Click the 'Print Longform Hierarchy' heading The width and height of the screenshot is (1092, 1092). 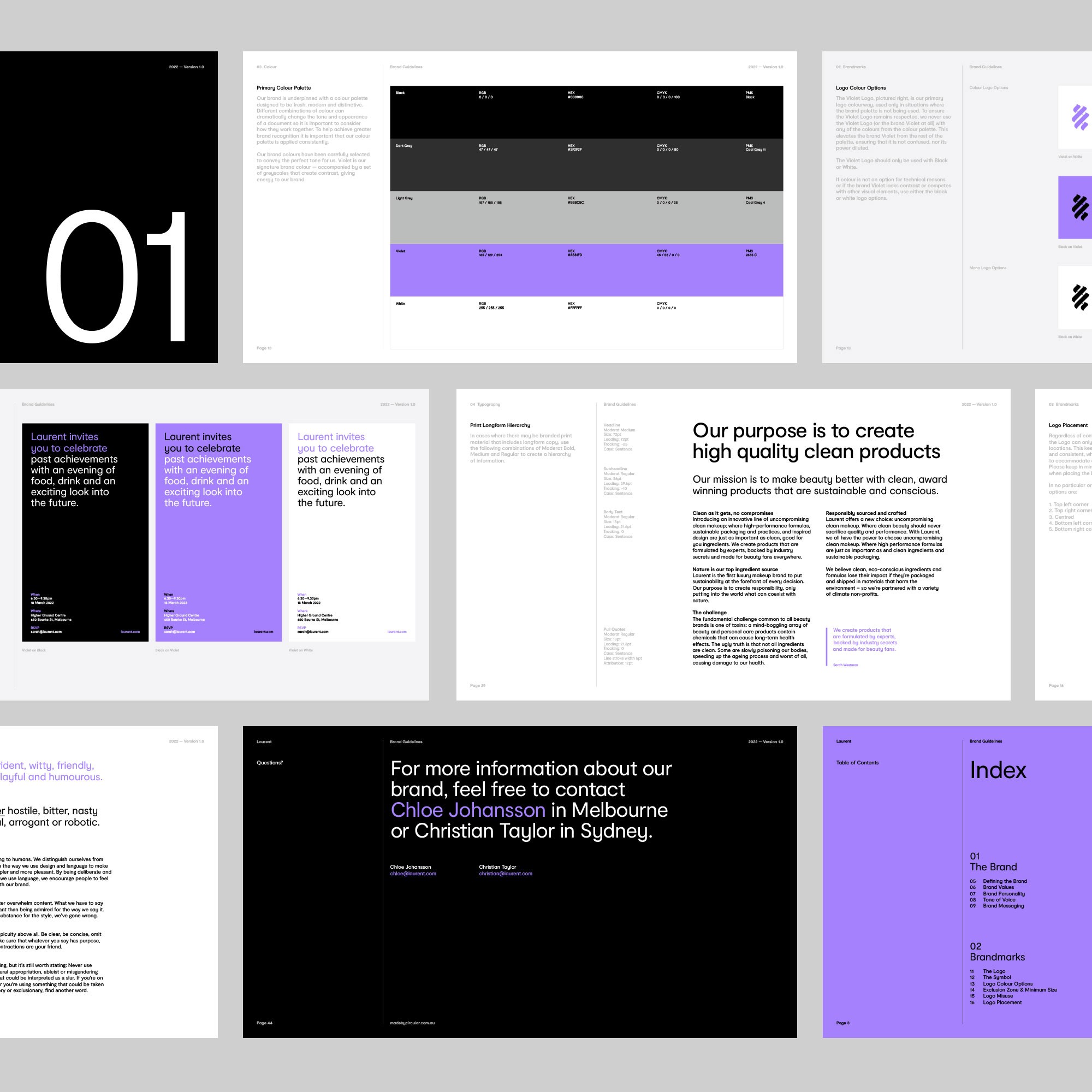500,425
